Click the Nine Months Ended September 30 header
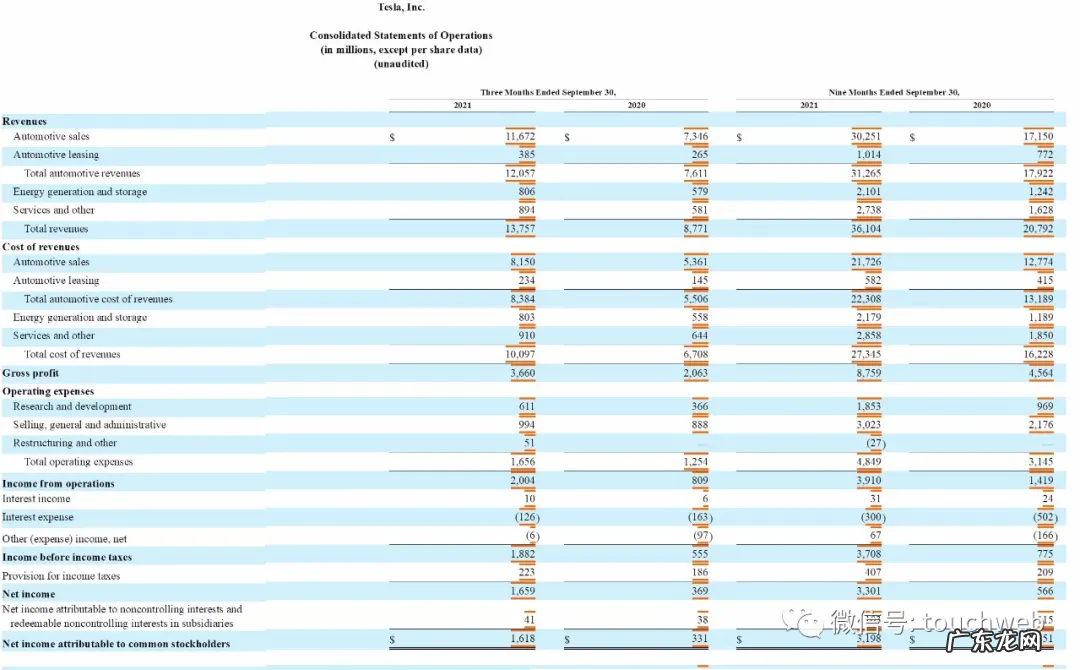Screen dimensions: 1080x670 click(x=894, y=92)
